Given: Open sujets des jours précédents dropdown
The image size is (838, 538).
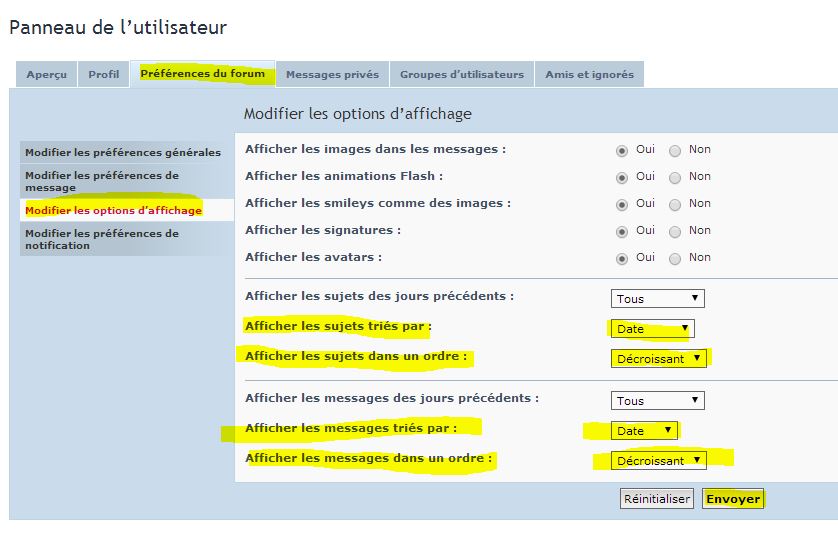Looking at the screenshot, I should pos(657,298).
